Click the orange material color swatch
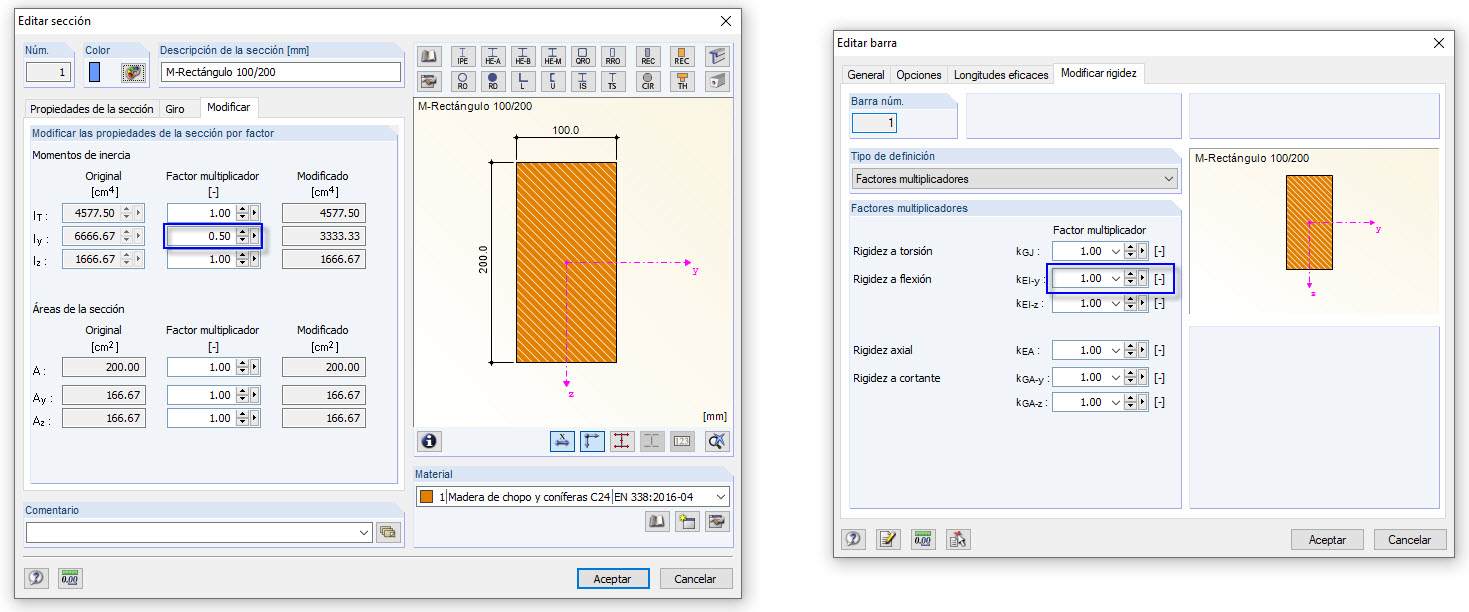Screen dimensions: 1469x612 427,497
